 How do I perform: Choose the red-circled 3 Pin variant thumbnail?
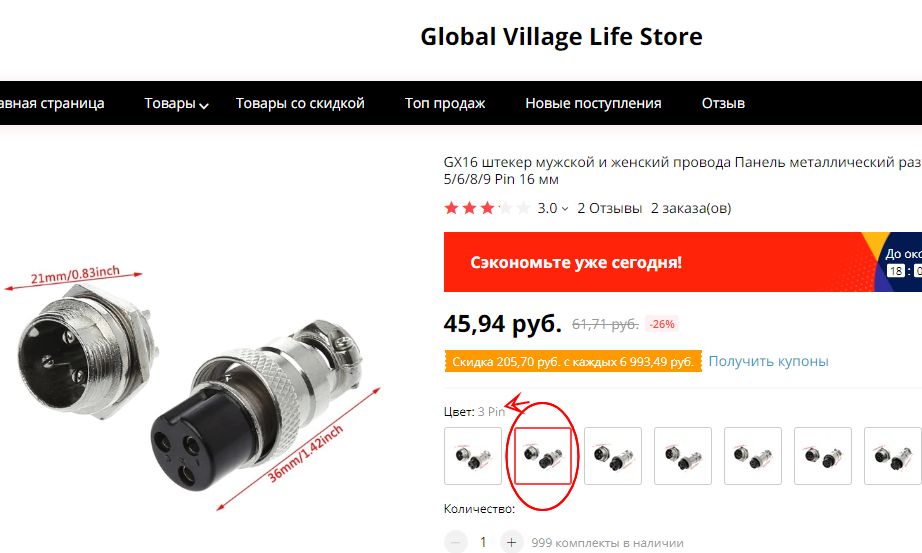[543, 456]
